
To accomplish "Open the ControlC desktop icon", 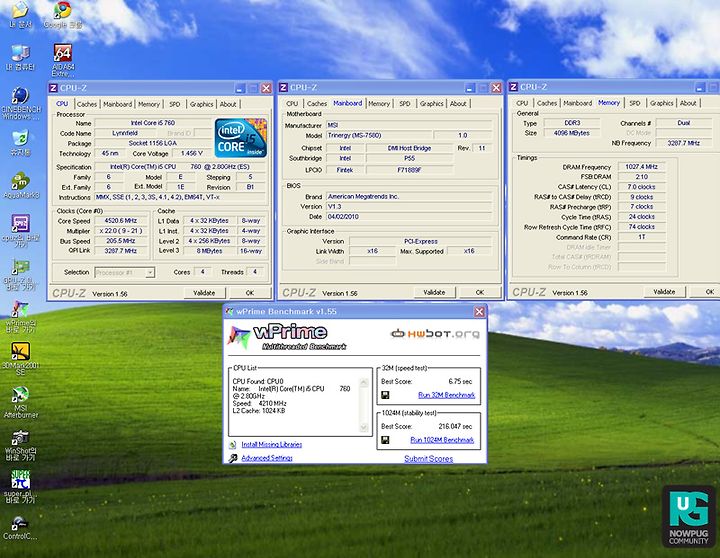I will [20, 528].
